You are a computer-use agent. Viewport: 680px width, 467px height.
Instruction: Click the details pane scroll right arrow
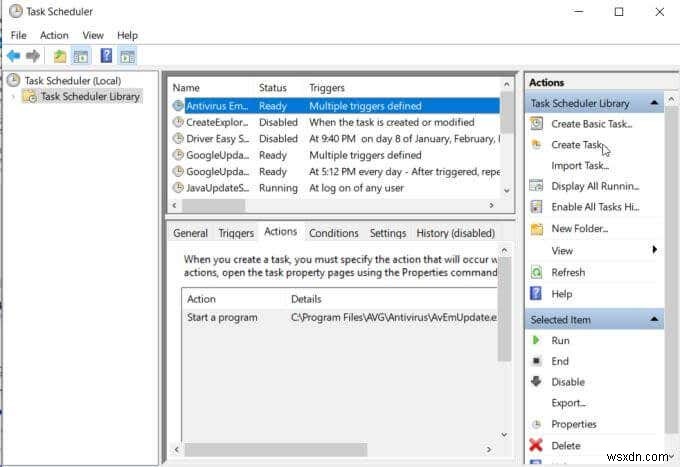point(489,449)
